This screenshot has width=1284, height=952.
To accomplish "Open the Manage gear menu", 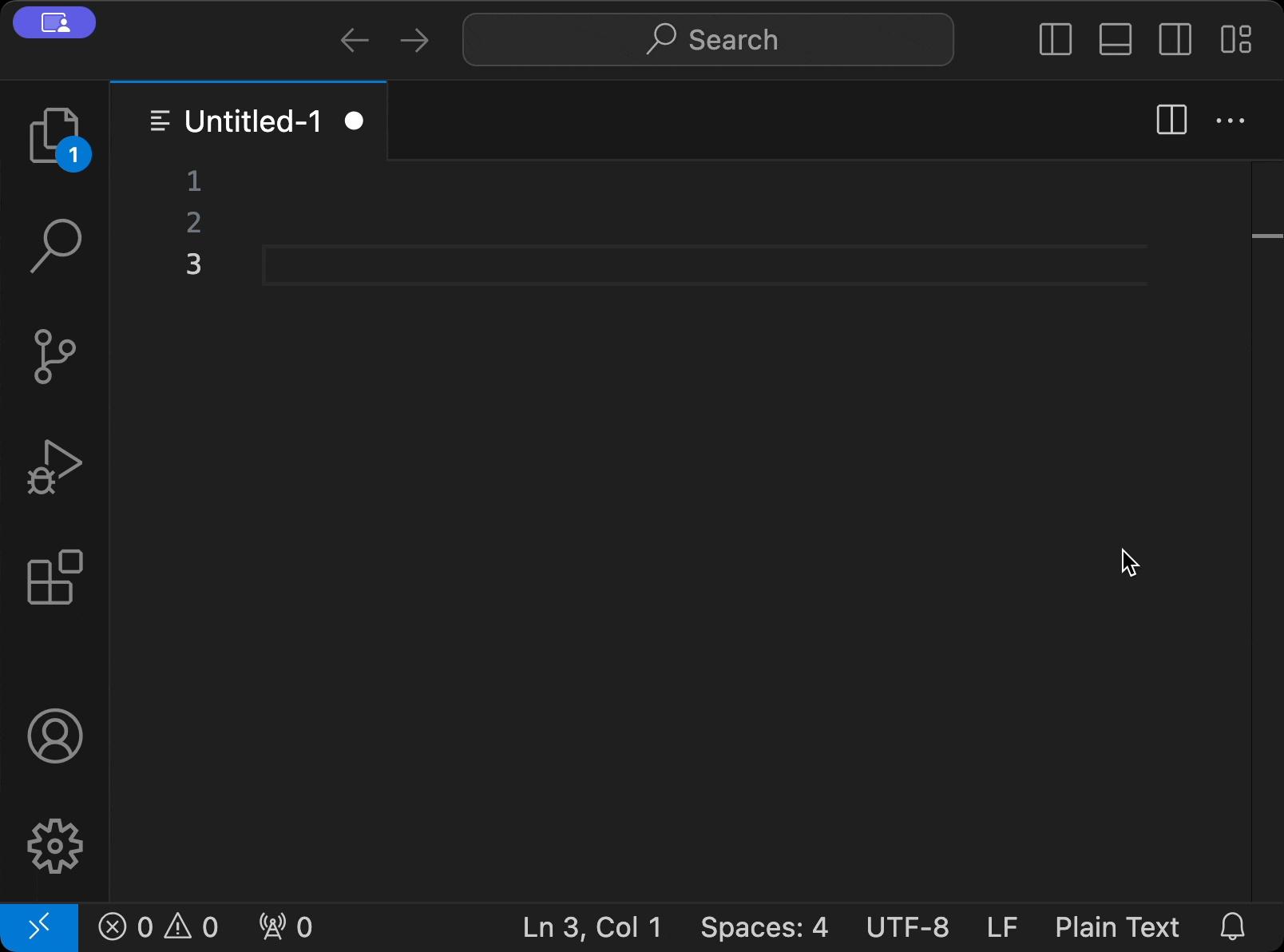I will pyautogui.click(x=54, y=846).
